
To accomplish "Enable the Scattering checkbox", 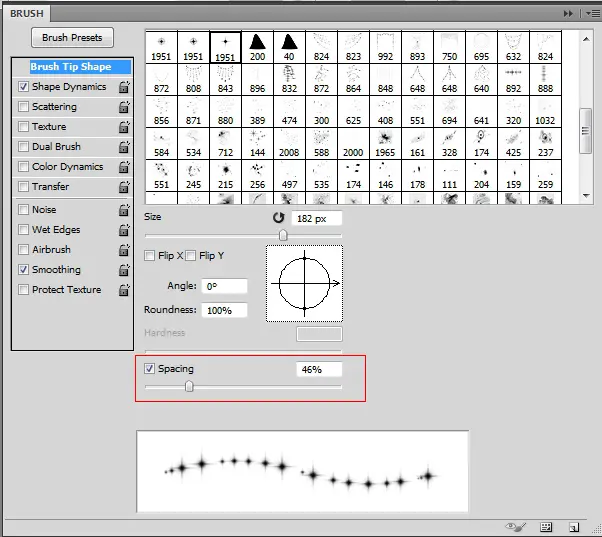I will [23, 107].
